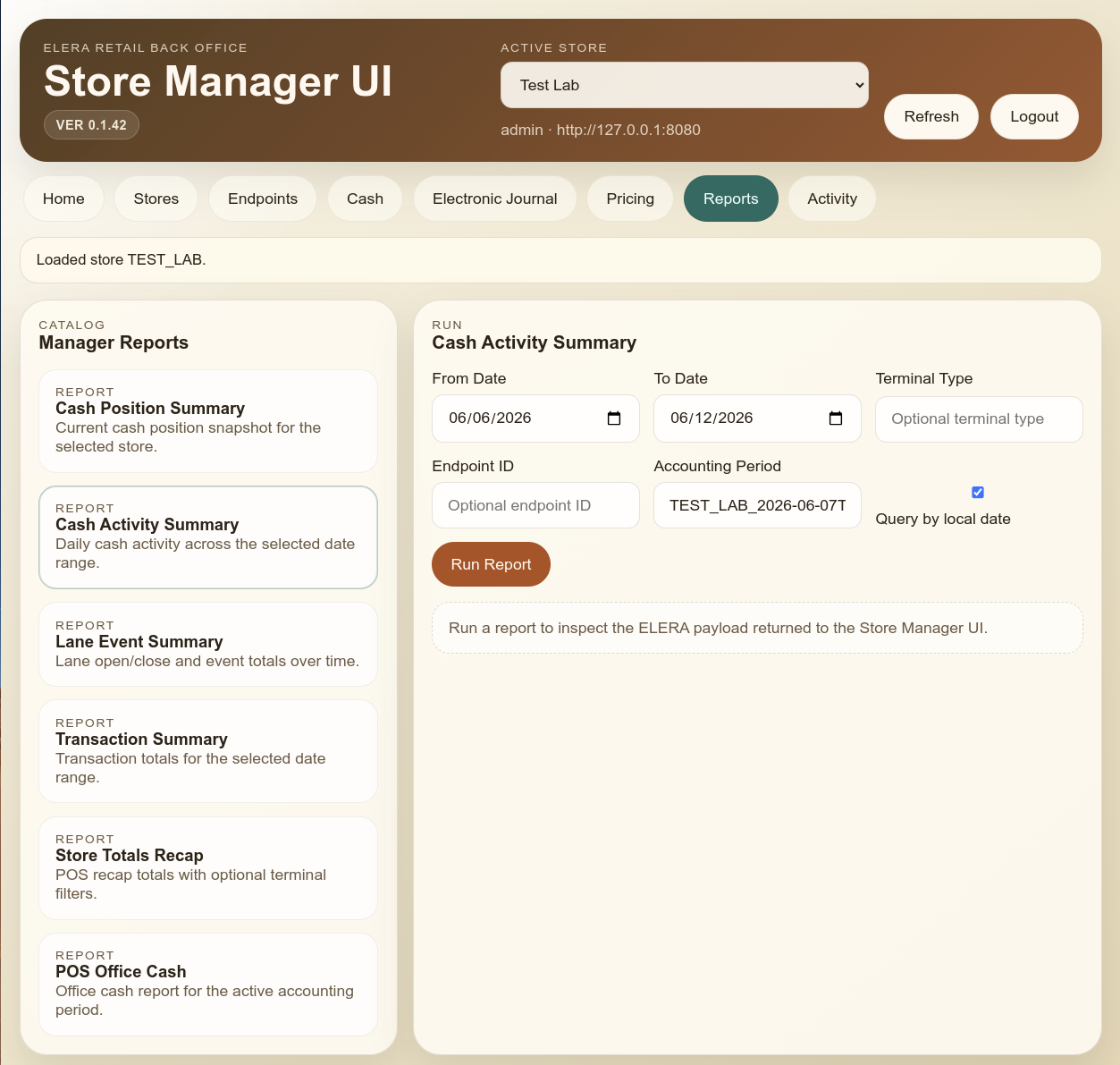Click the Accounting Period input field
The height and width of the screenshot is (1065, 1120).
click(757, 505)
